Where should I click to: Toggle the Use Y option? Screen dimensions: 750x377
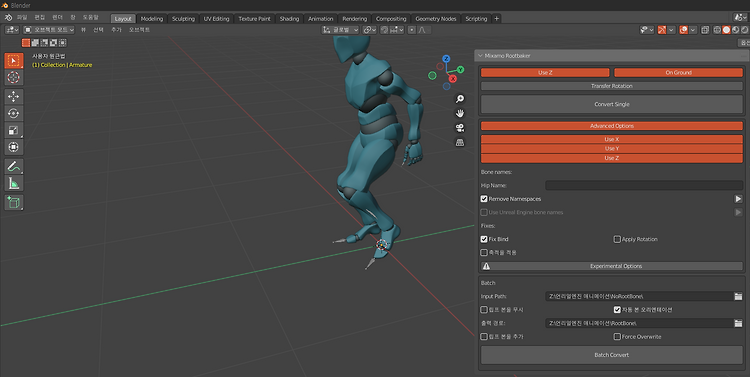tap(612, 148)
